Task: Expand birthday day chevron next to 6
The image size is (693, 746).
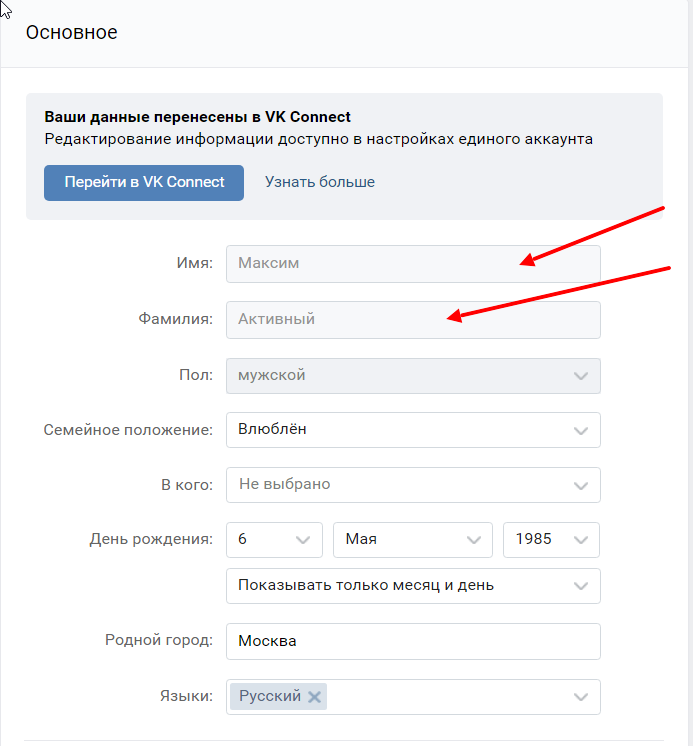Action: (303, 540)
